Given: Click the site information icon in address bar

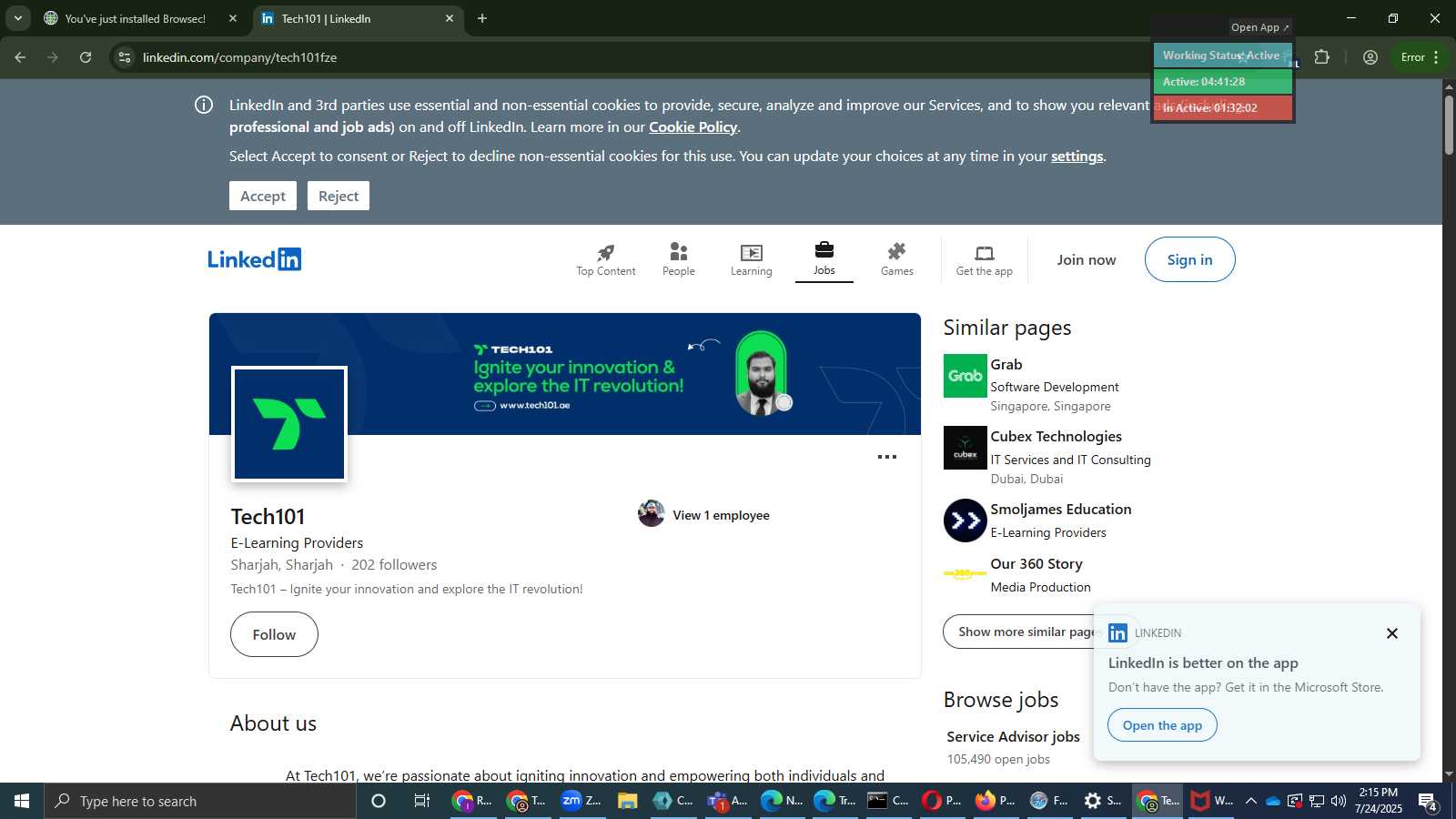Looking at the screenshot, I should [x=125, y=57].
